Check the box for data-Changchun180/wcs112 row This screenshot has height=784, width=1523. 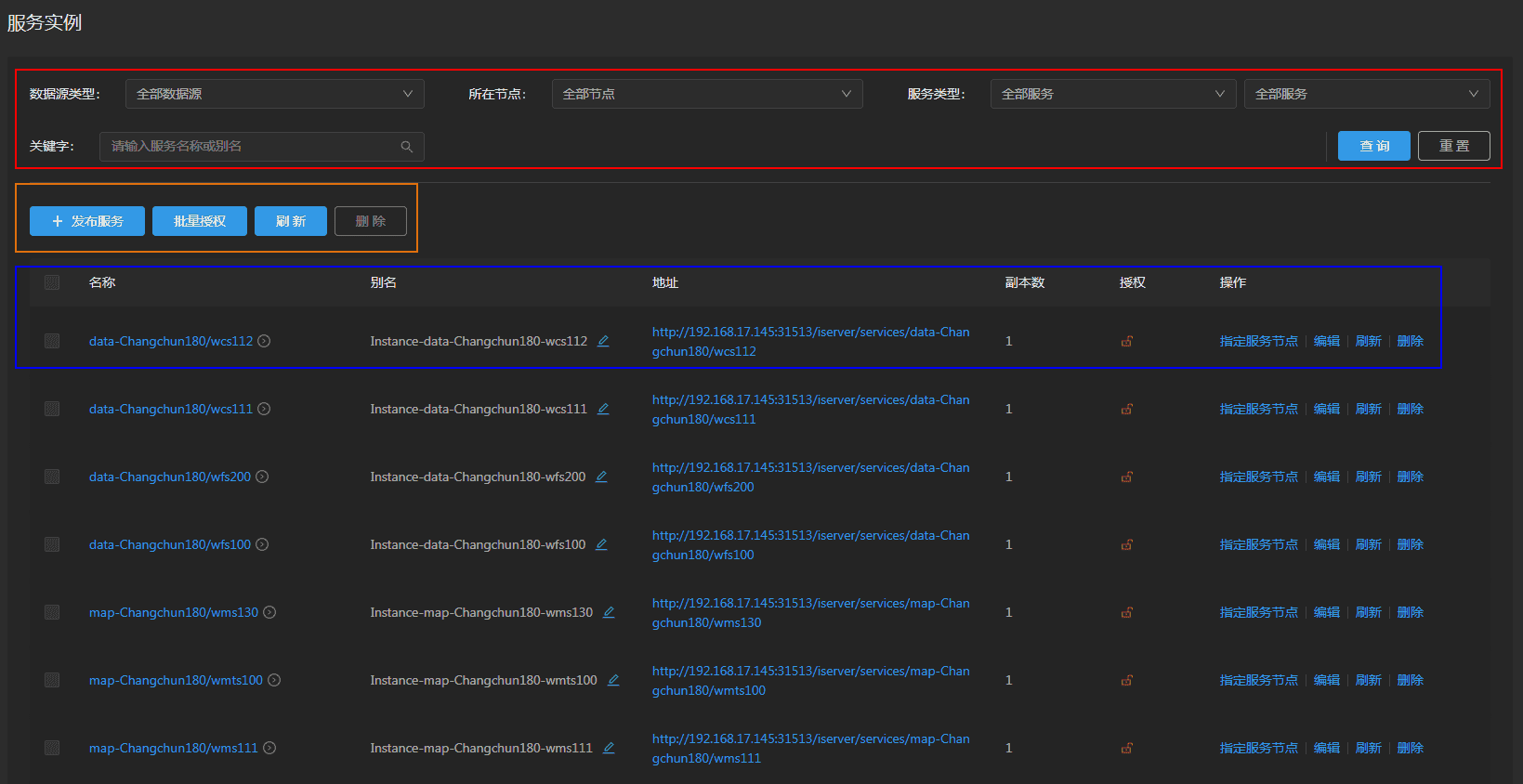tap(52, 341)
